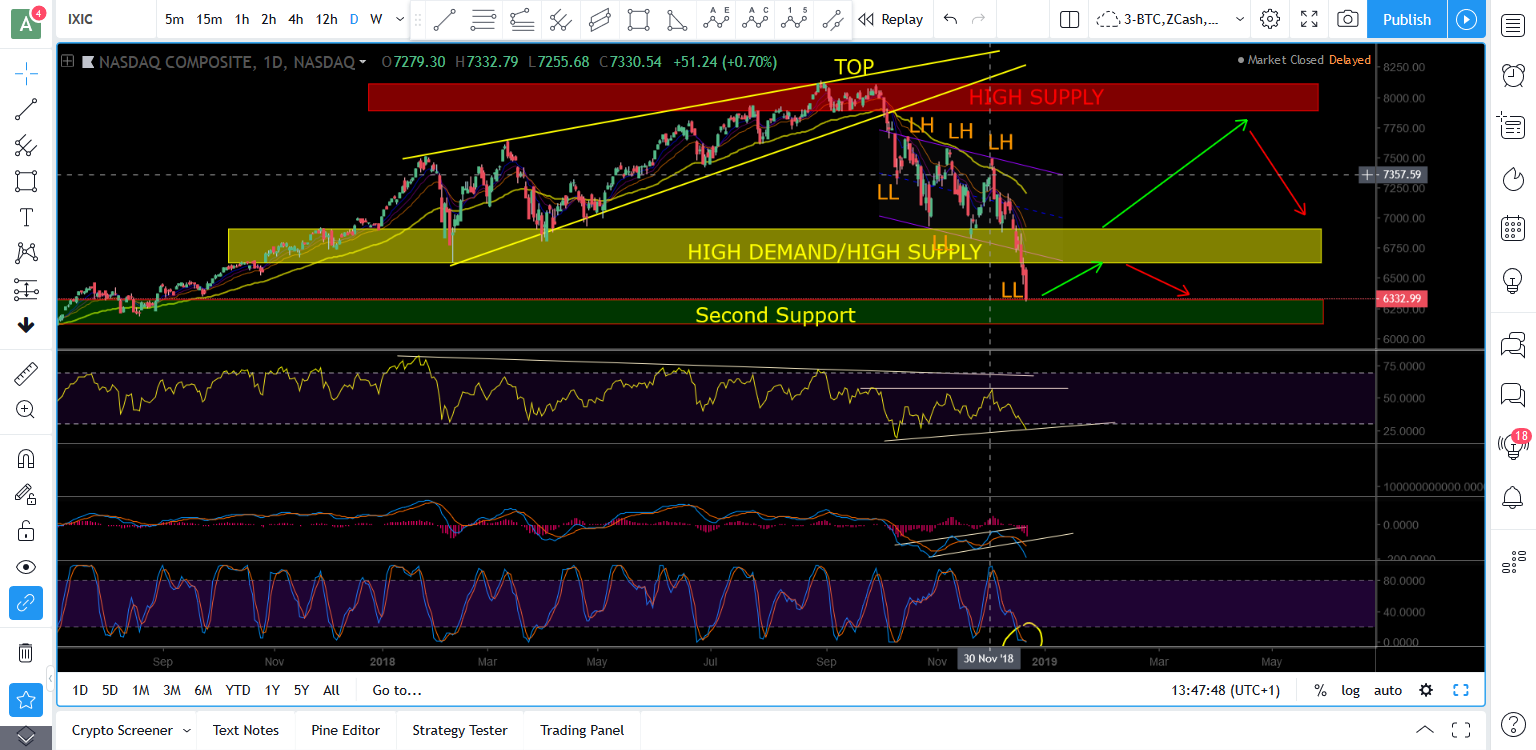Image resolution: width=1536 pixels, height=750 pixels.
Task: Remove drawings with the trash icon
Action: (26, 653)
